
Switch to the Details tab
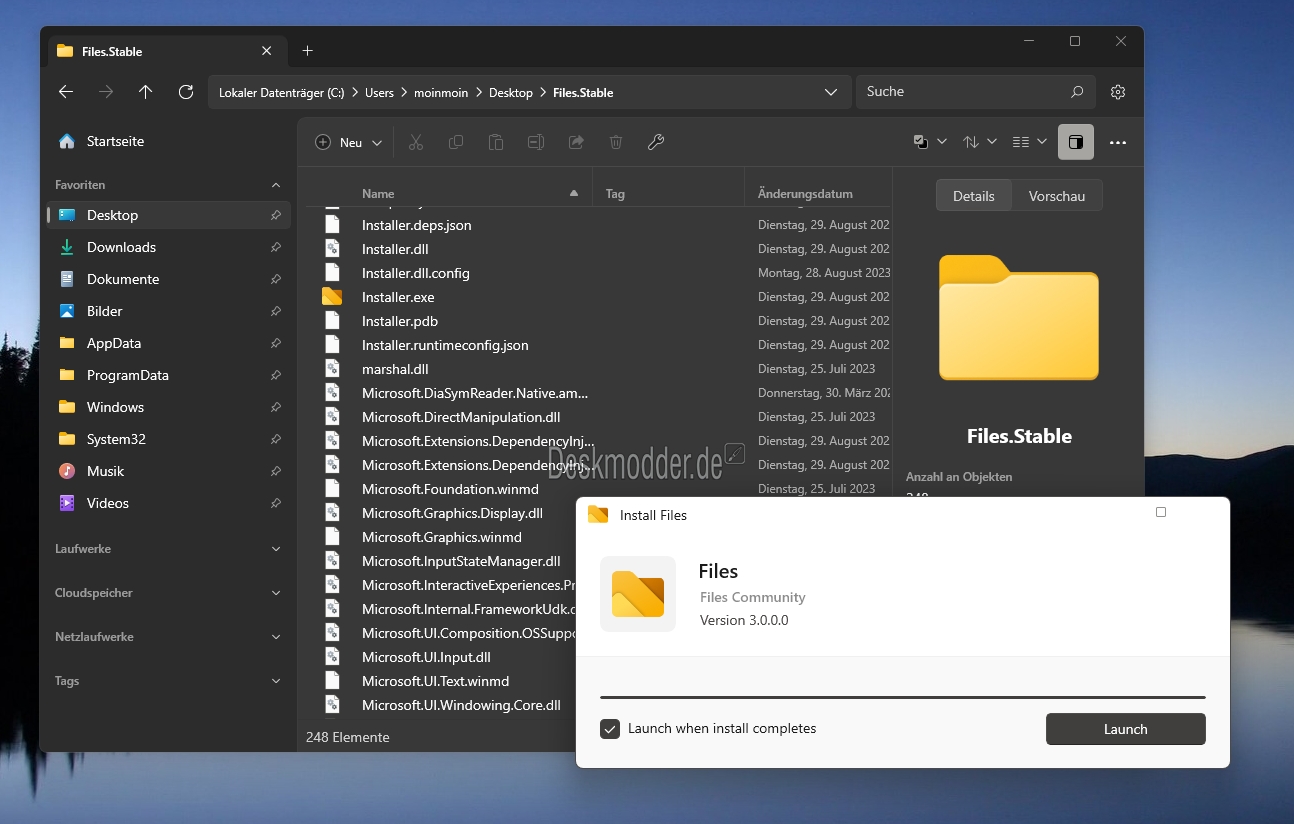tap(974, 196)
